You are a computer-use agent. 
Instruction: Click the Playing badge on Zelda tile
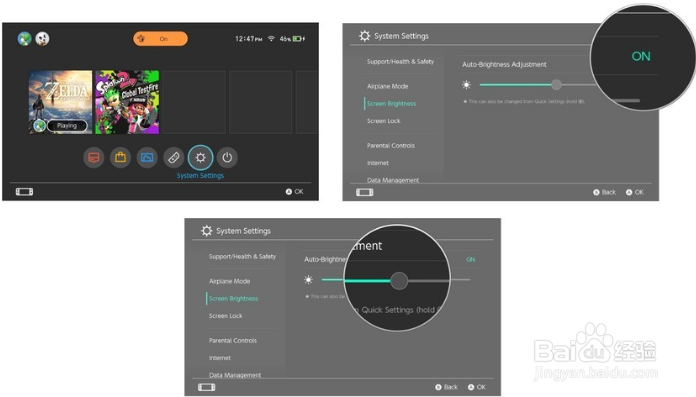point(67,126)
